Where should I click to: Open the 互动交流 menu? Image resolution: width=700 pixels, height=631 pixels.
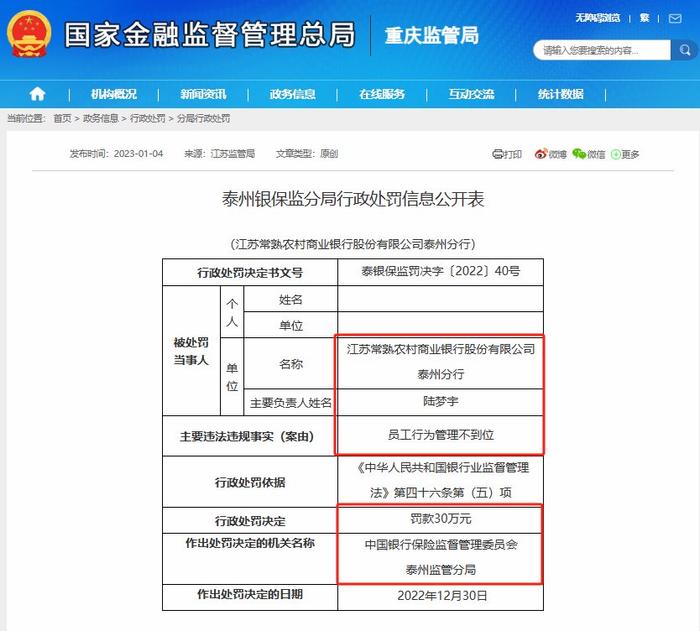tap(471, 94)
